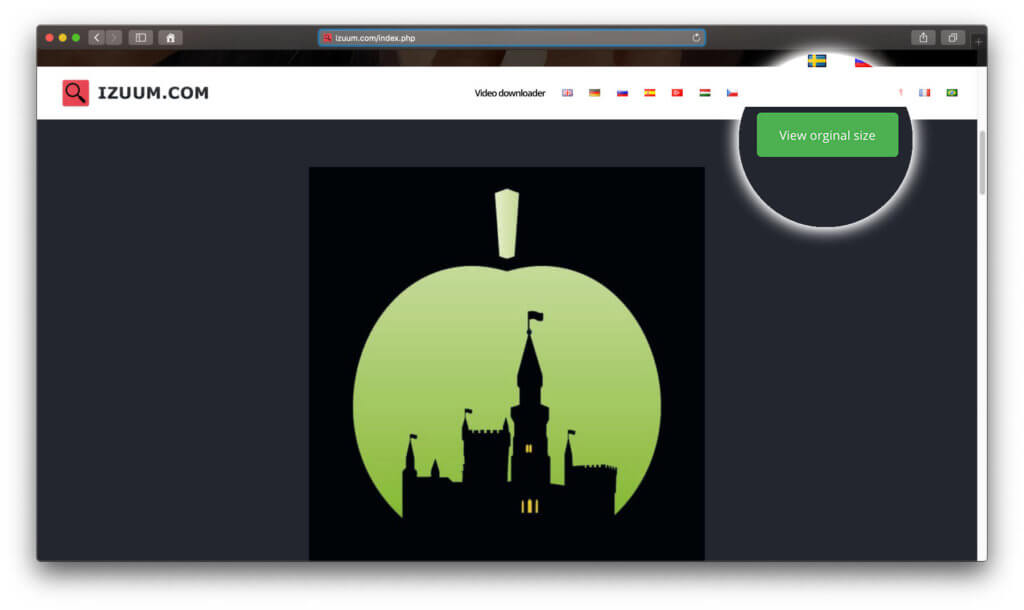Viewport: 1024px width, 610px height.
Task: Select the Turkish flag language
Action: pos(677,93)
